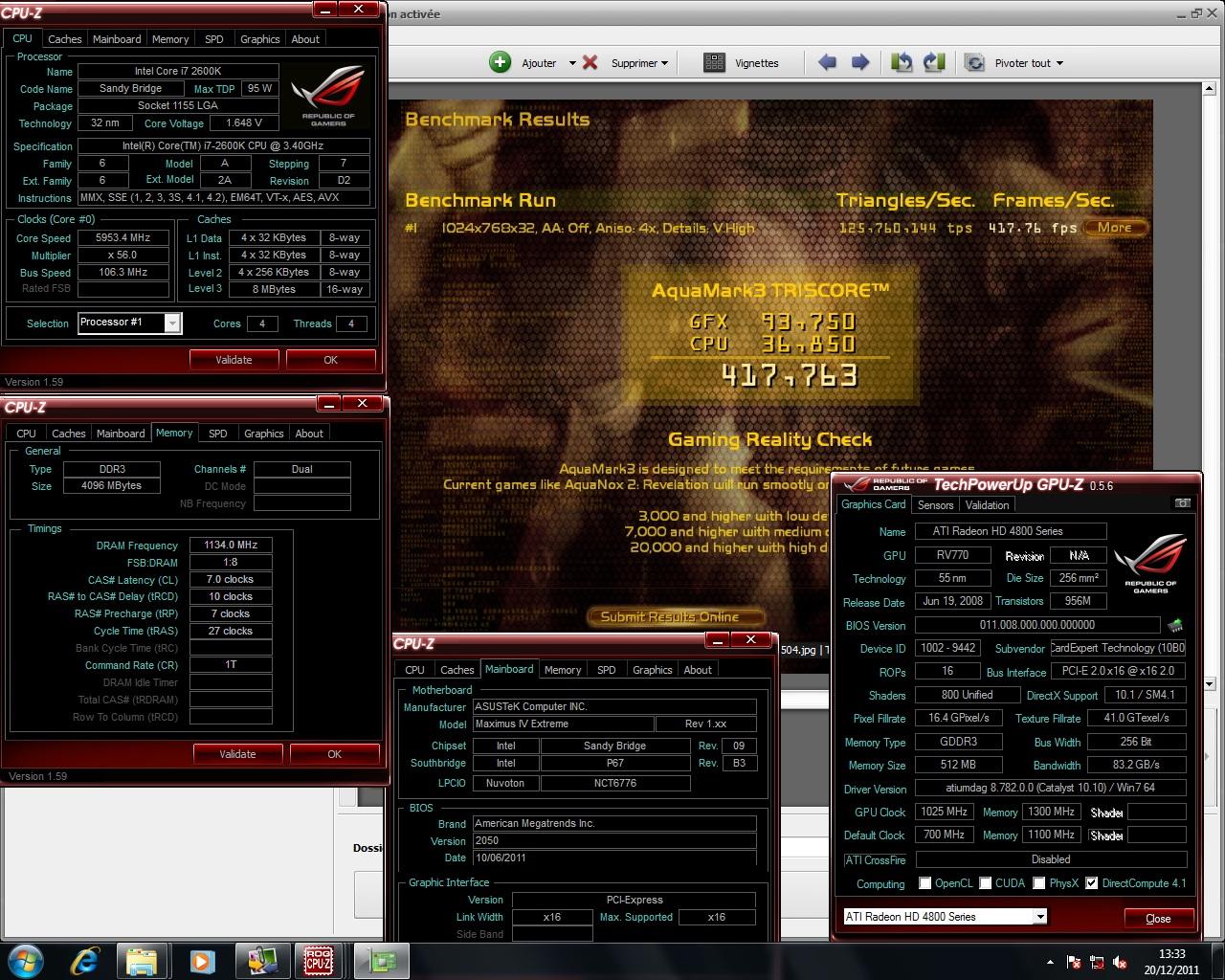Click the Intel Core i7 2600K name field
1225x980 pixels.
click(178, 71)
